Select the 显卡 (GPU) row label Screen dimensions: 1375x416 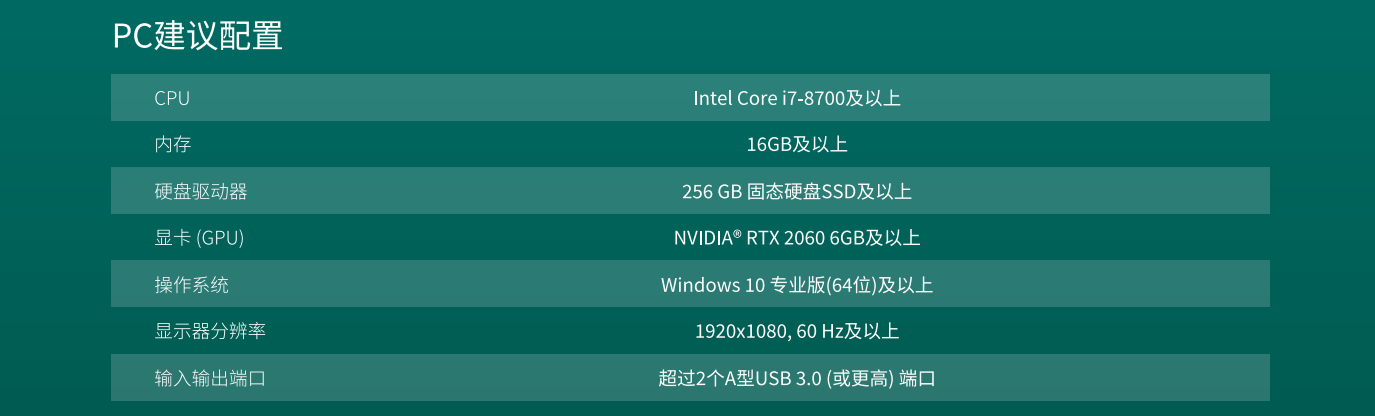coord(199,238)
